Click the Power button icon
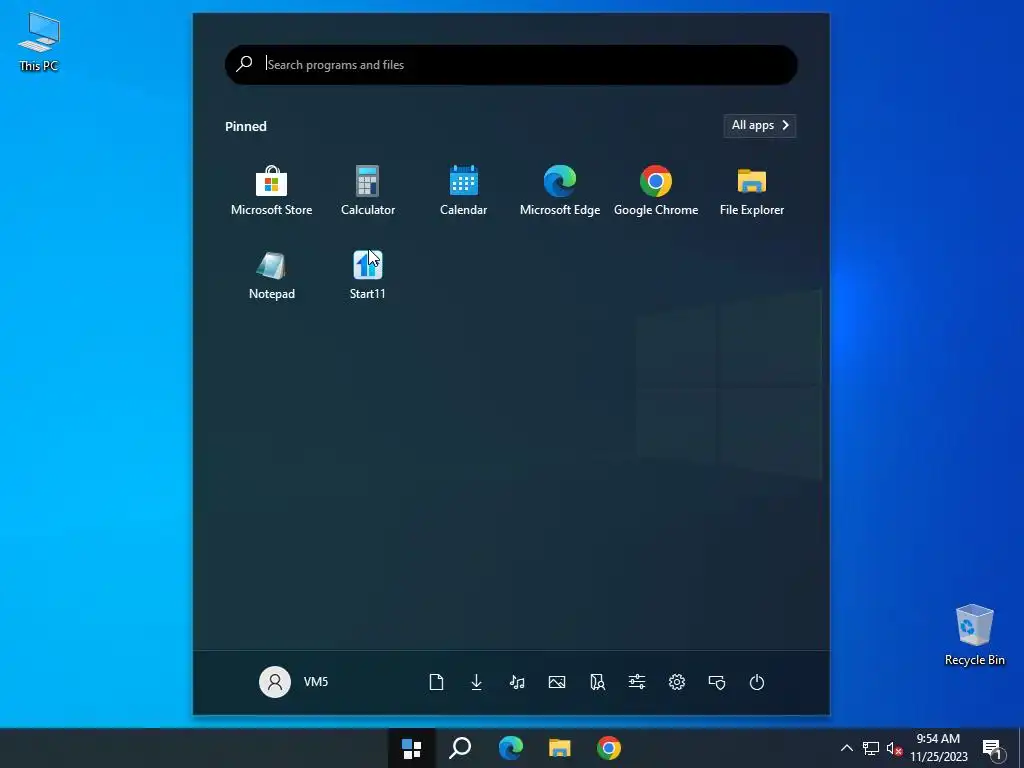This screenshot has width=1024, height=768. [x=757, y=682]
